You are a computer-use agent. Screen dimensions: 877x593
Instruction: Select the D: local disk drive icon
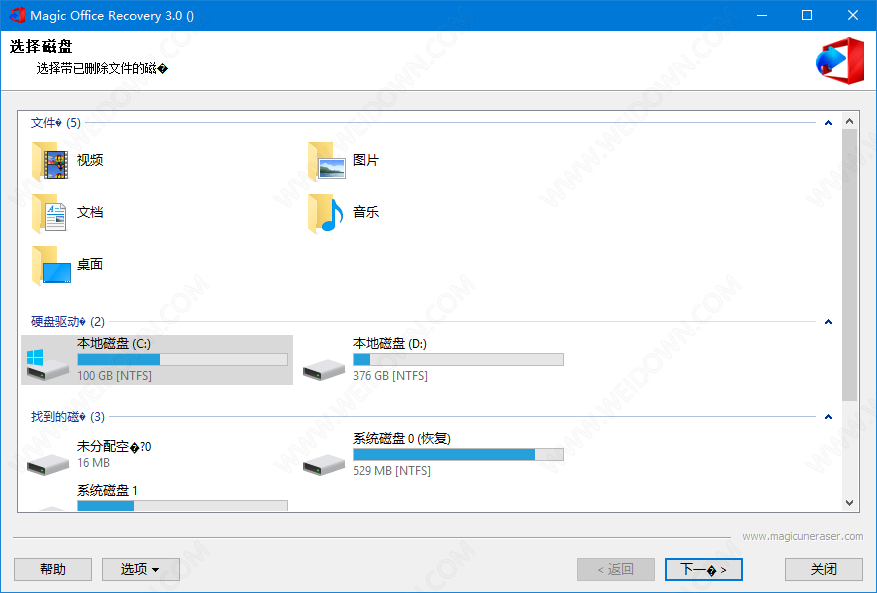point(324,369)
